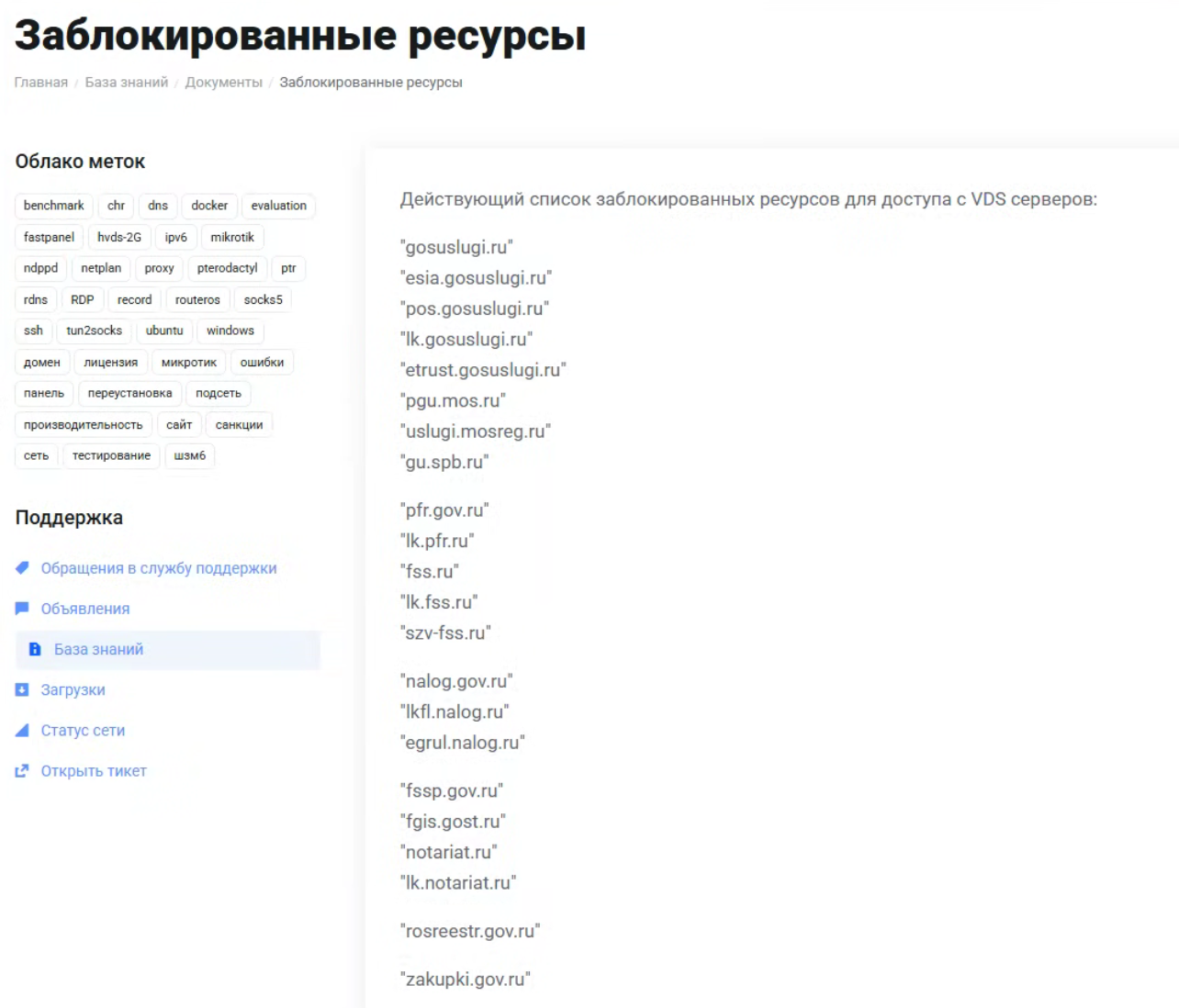
Task: Select the ipv6 tag
Action: tap(175, 237)
